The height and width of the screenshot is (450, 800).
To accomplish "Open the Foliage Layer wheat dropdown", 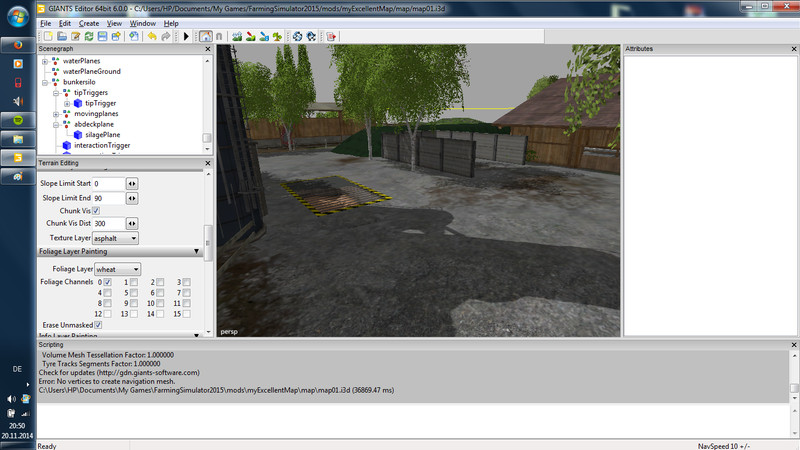I will click(117, 269).
